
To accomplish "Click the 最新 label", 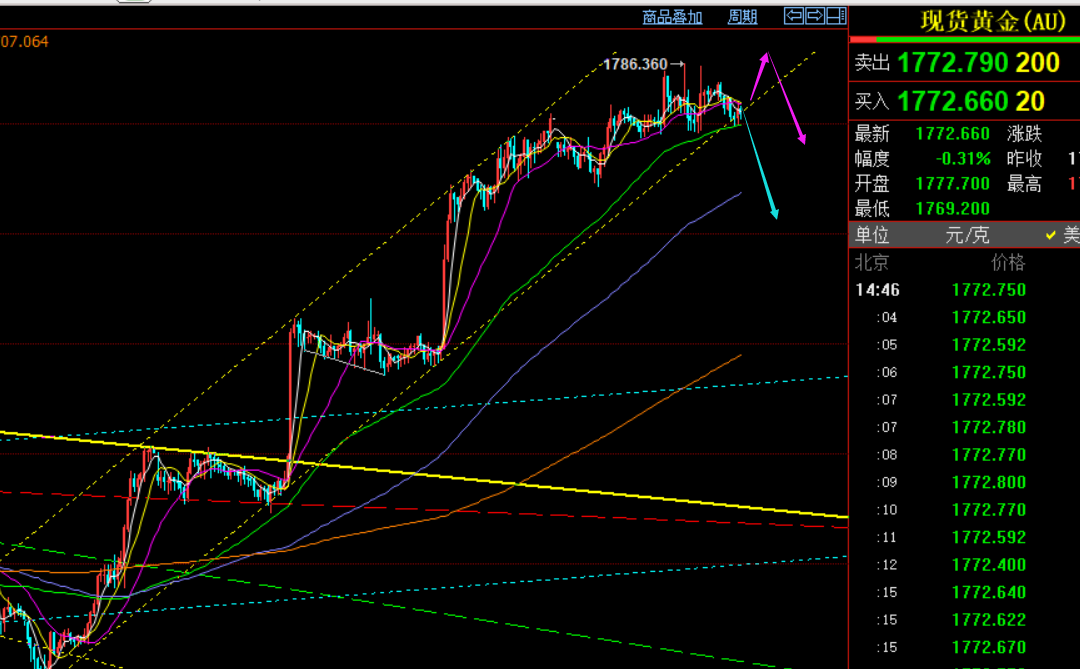I will (872, 134).
